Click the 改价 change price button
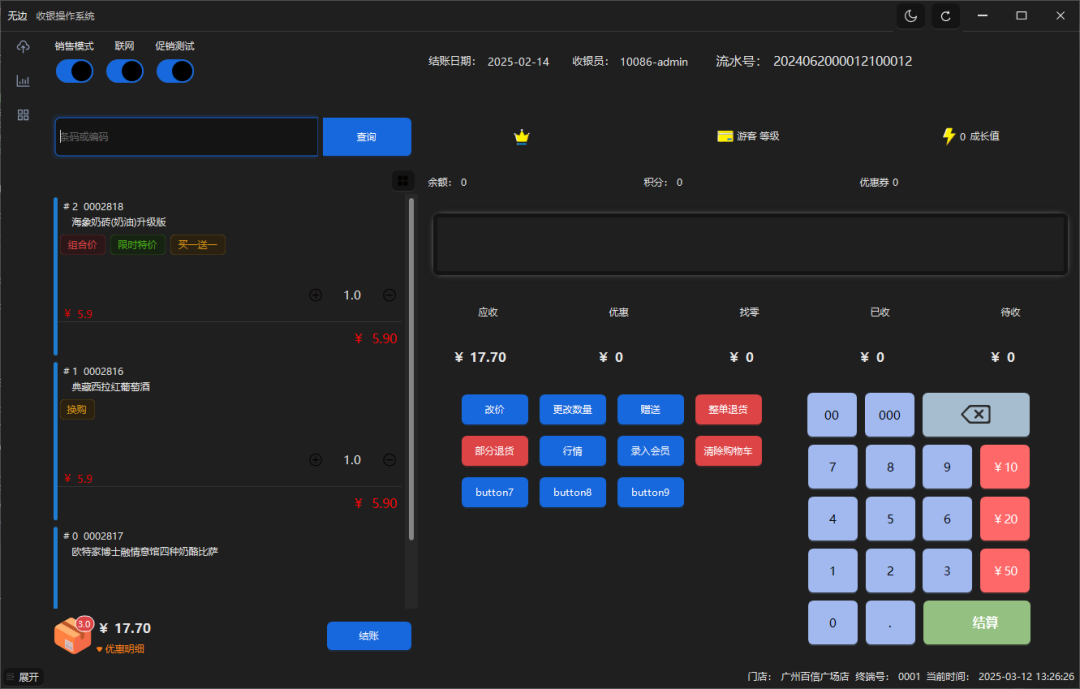 (x=495, y=409)
